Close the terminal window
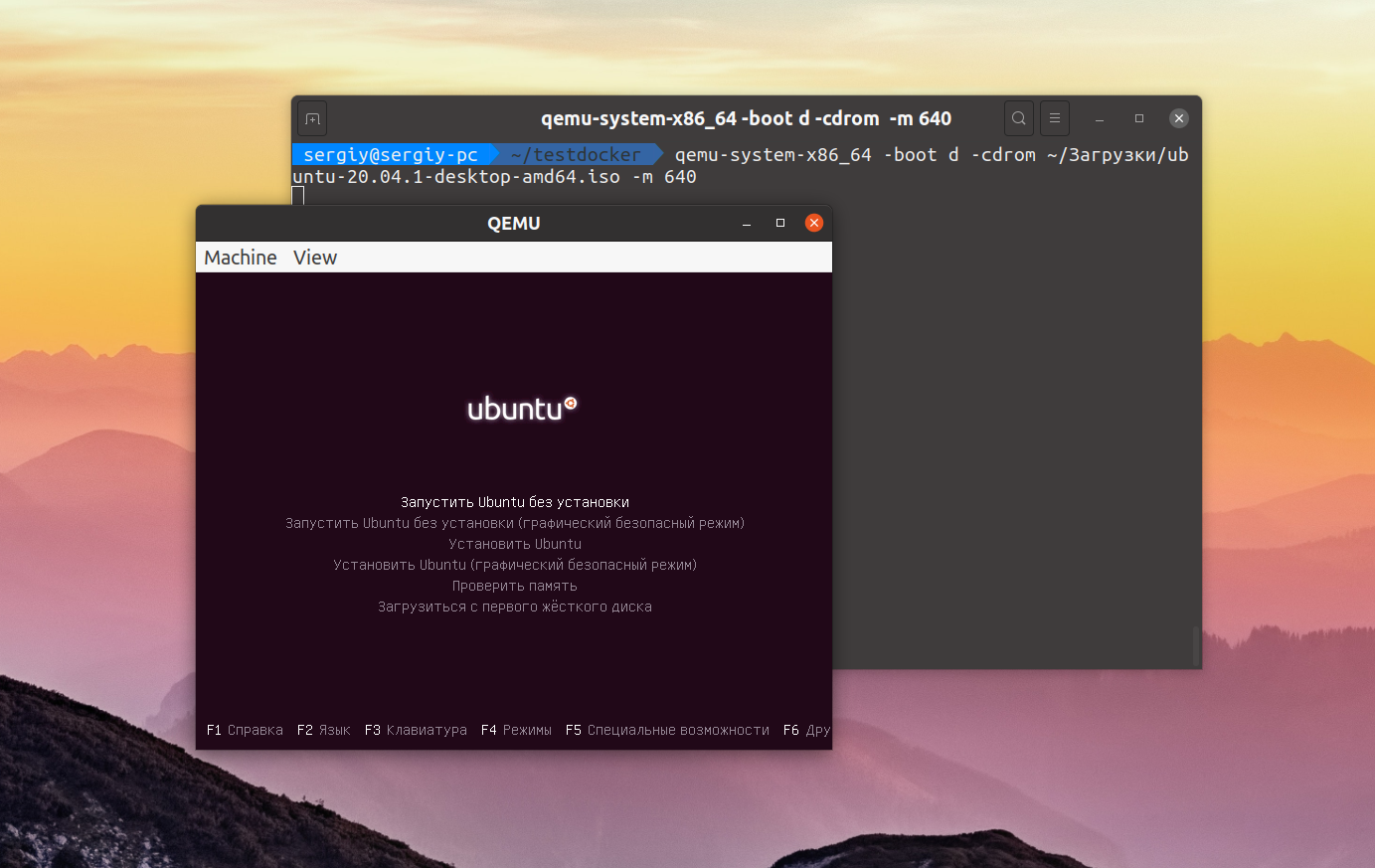This screenshot has width=1375, height=868. point(1178,118)
